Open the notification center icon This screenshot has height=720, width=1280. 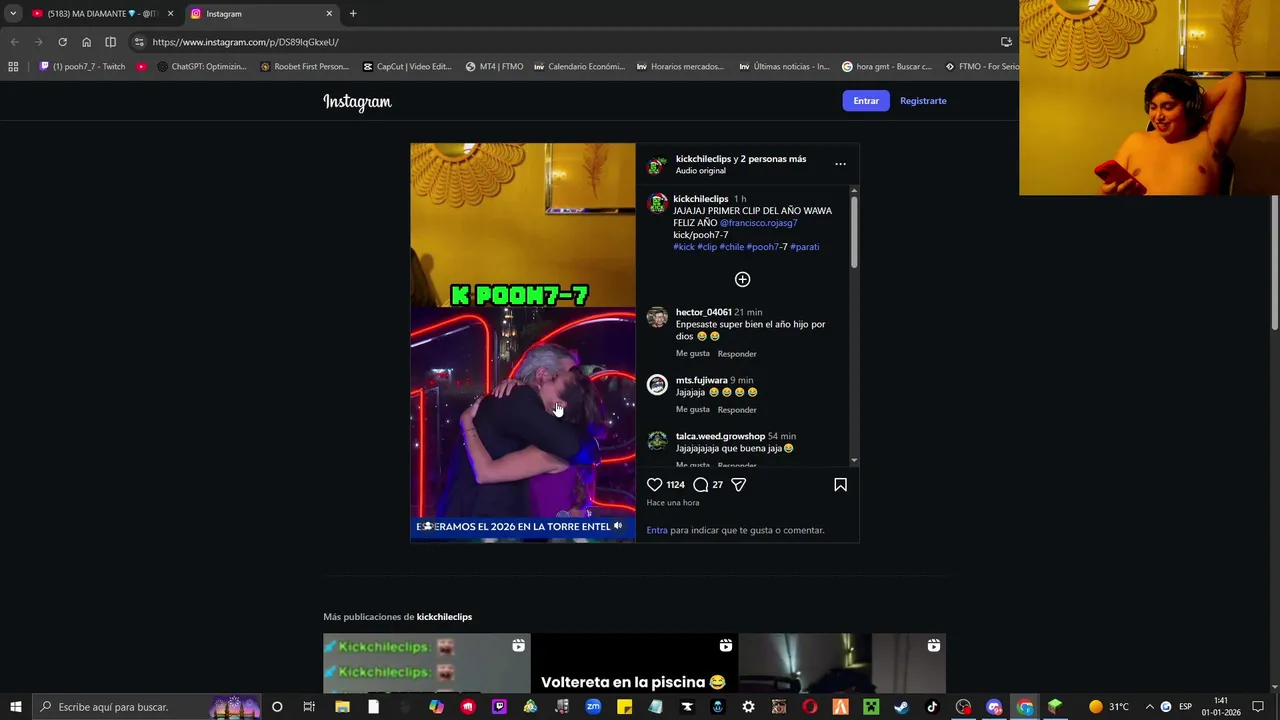click(x=1258, y=707)
